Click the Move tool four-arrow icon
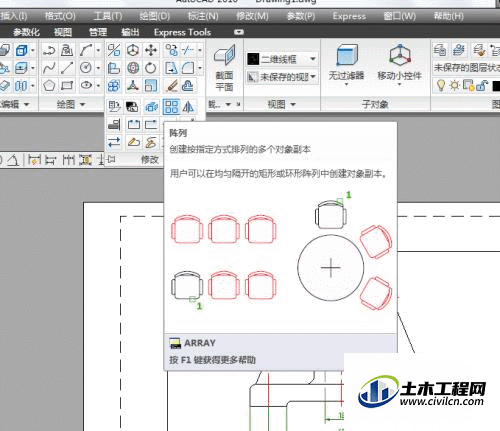 (151, 51)
